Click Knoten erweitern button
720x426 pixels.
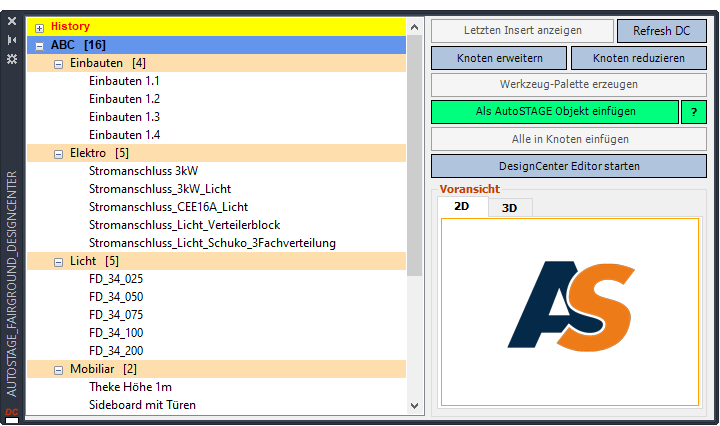[499, 58]
